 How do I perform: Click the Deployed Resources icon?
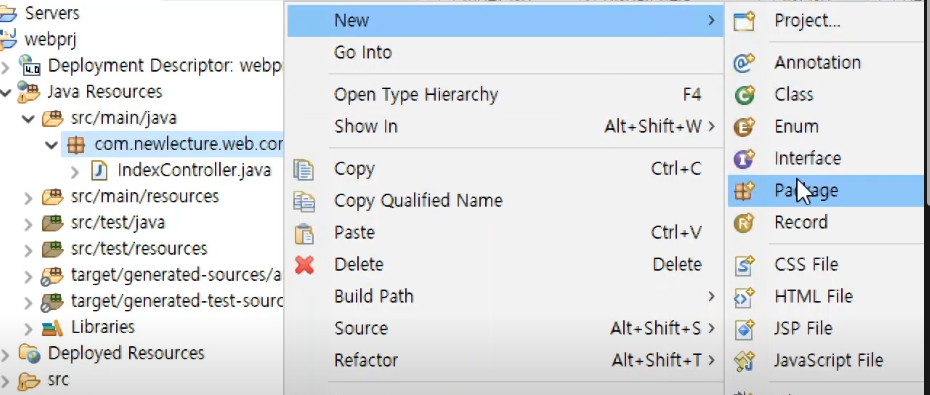point(28,353)
